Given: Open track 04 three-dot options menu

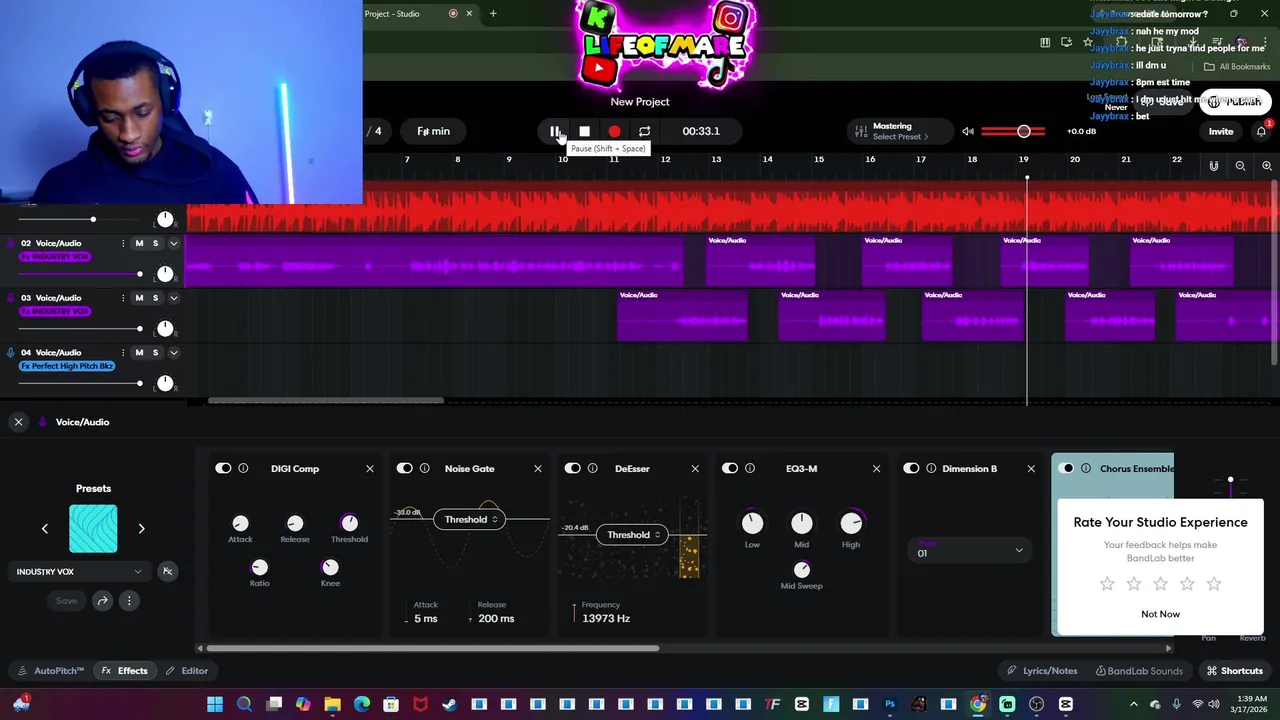Looking at the screenshot, I should point(123,352).
